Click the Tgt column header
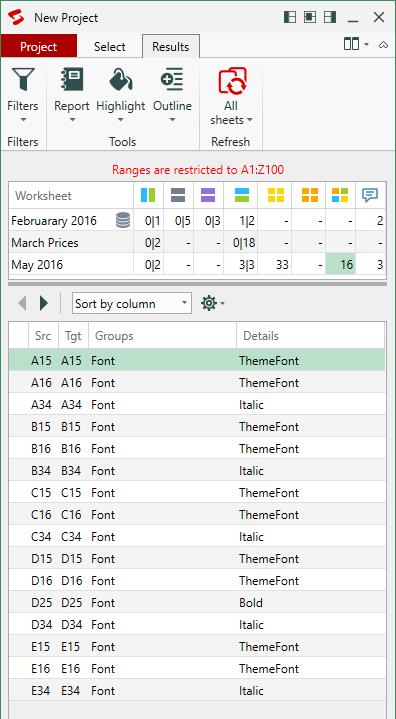396x719 pixels. coord(73,336)
